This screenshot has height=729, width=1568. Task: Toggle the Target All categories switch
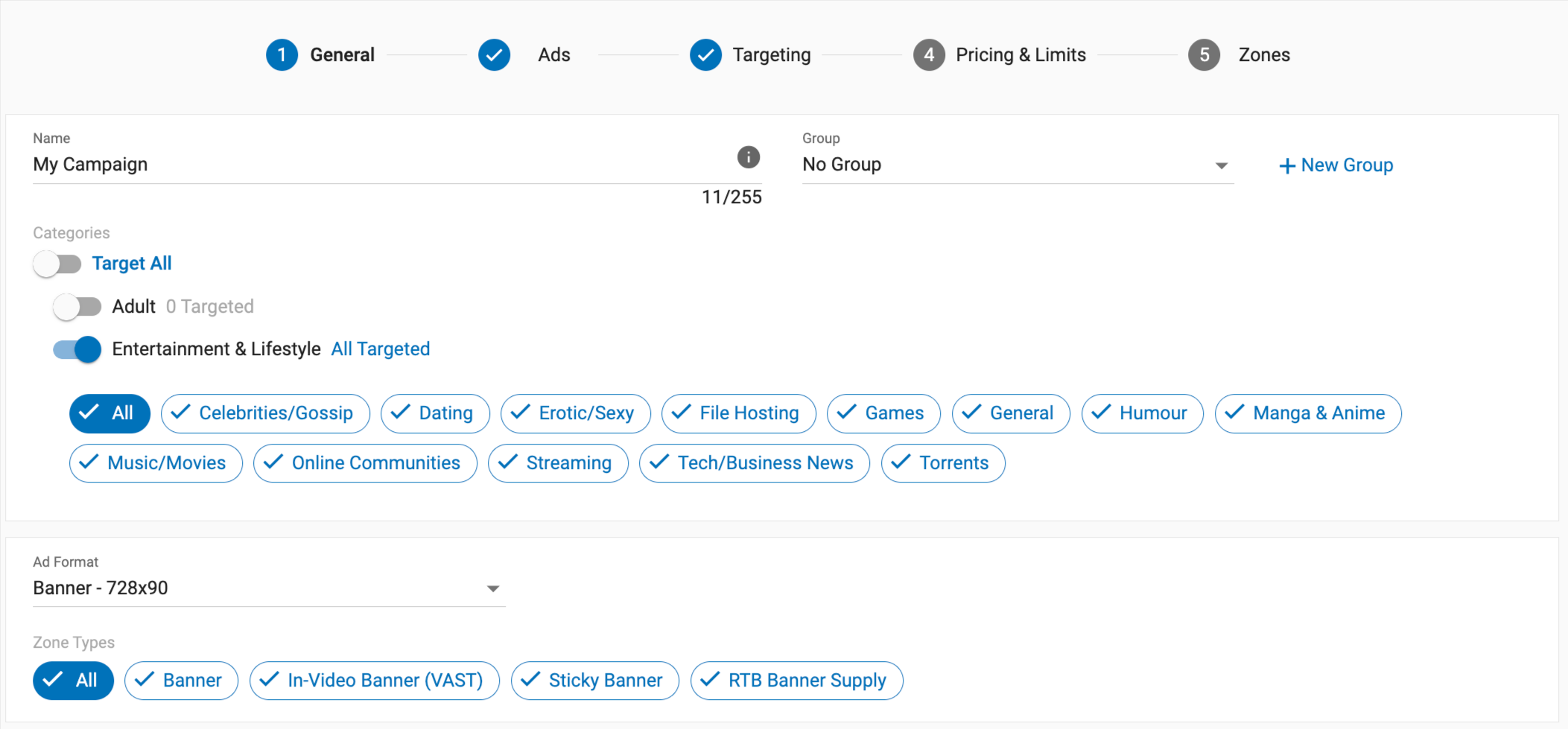tap(57, 264)
